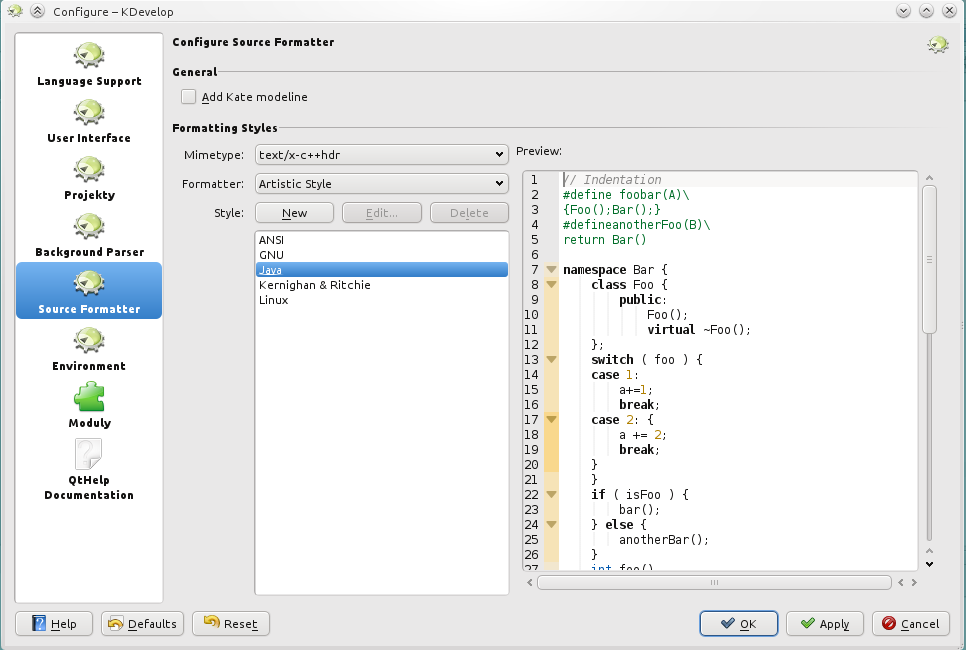Open the QtHelp Documentation settings page
This screenshot has width=966, height=650.
pyautogui.click(x=89, y=469)
